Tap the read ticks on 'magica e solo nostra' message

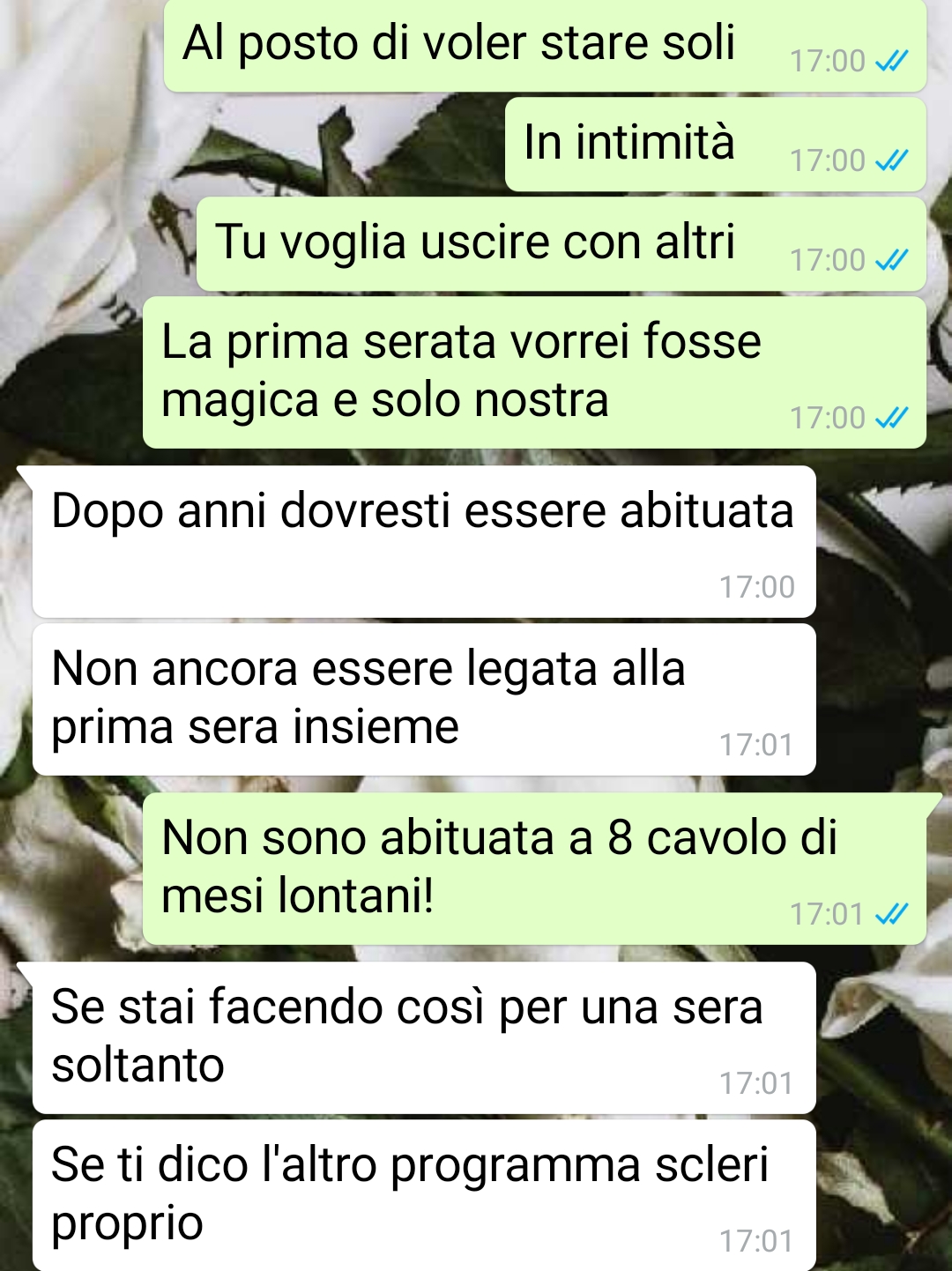point(891,418)
